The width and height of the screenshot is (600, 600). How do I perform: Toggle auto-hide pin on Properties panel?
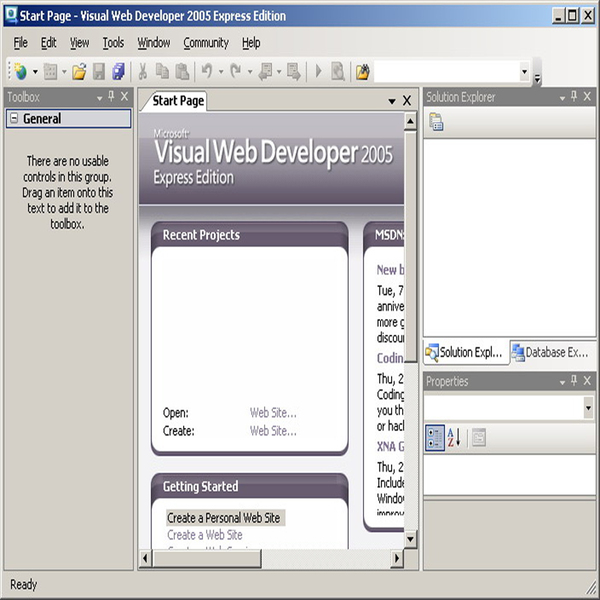click(574, 380)
